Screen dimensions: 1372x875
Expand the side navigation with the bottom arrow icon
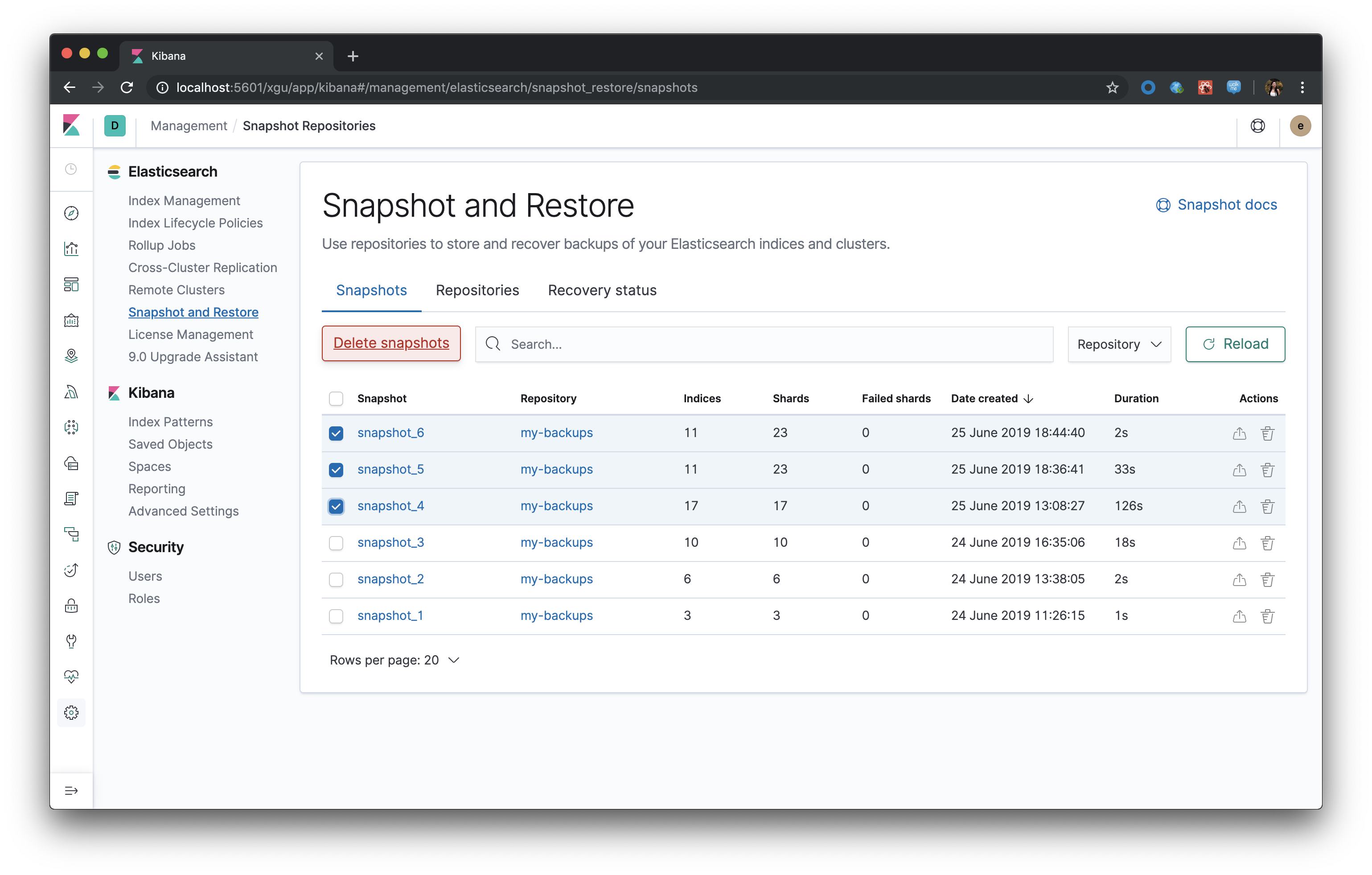coord(71,791)
